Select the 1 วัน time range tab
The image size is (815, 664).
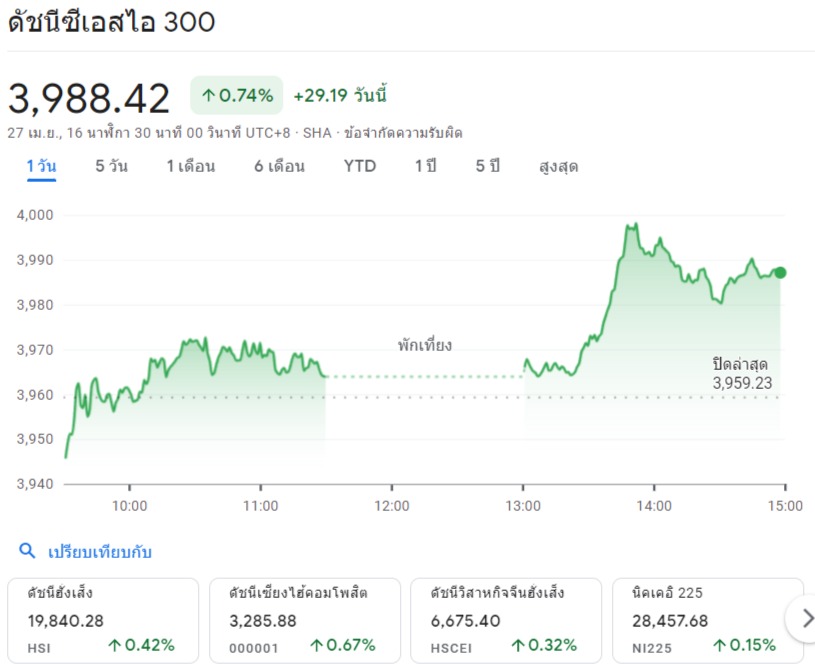[x=42, y=166]
